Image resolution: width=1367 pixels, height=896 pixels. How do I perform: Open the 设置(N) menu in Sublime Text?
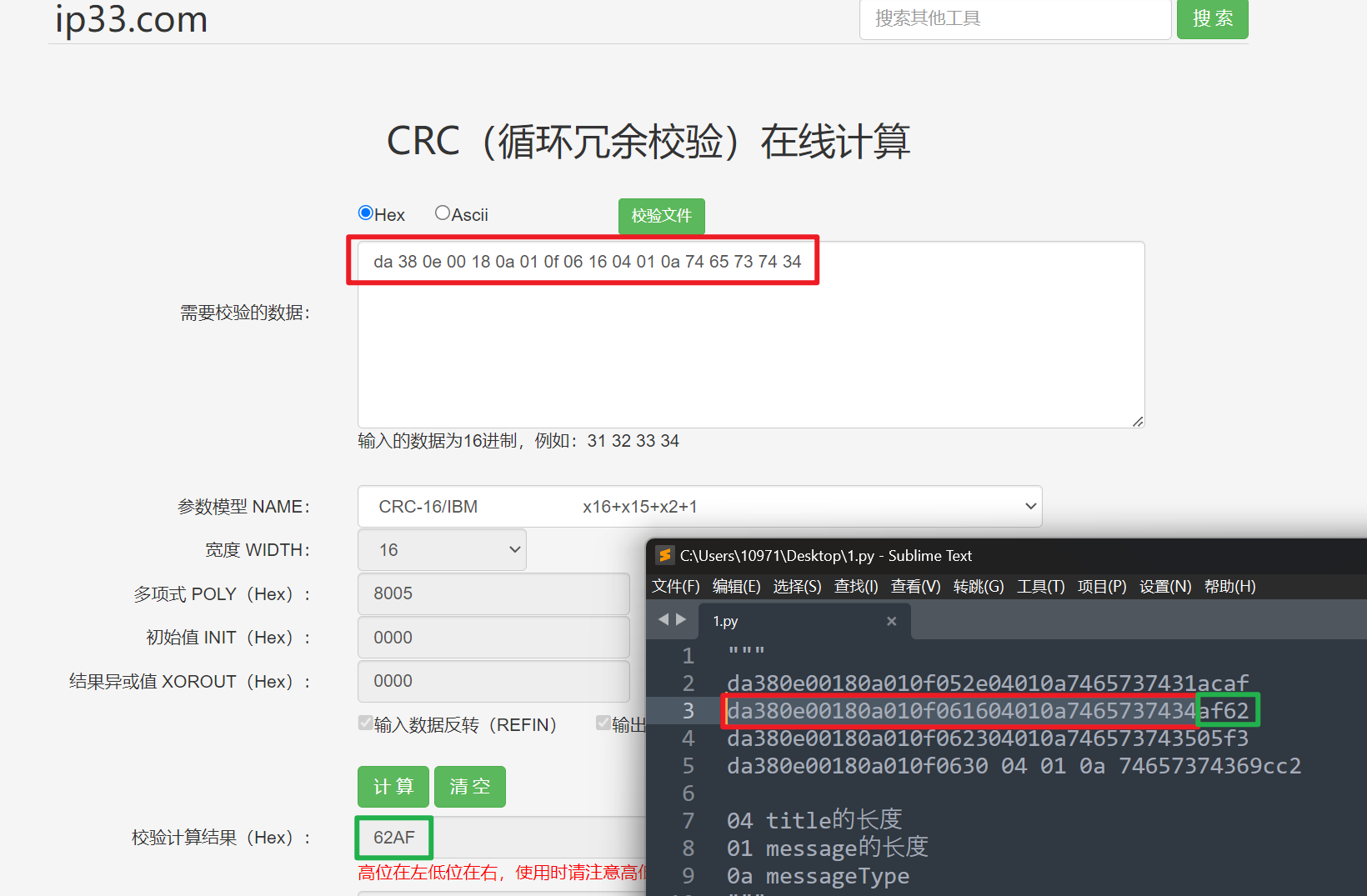tap(1166, 587)
